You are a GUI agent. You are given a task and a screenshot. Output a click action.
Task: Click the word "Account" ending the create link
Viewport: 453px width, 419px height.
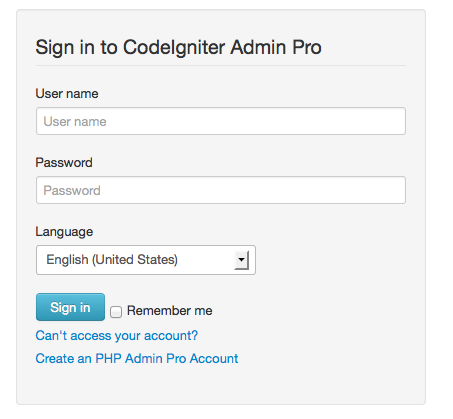tap(214, 359)
